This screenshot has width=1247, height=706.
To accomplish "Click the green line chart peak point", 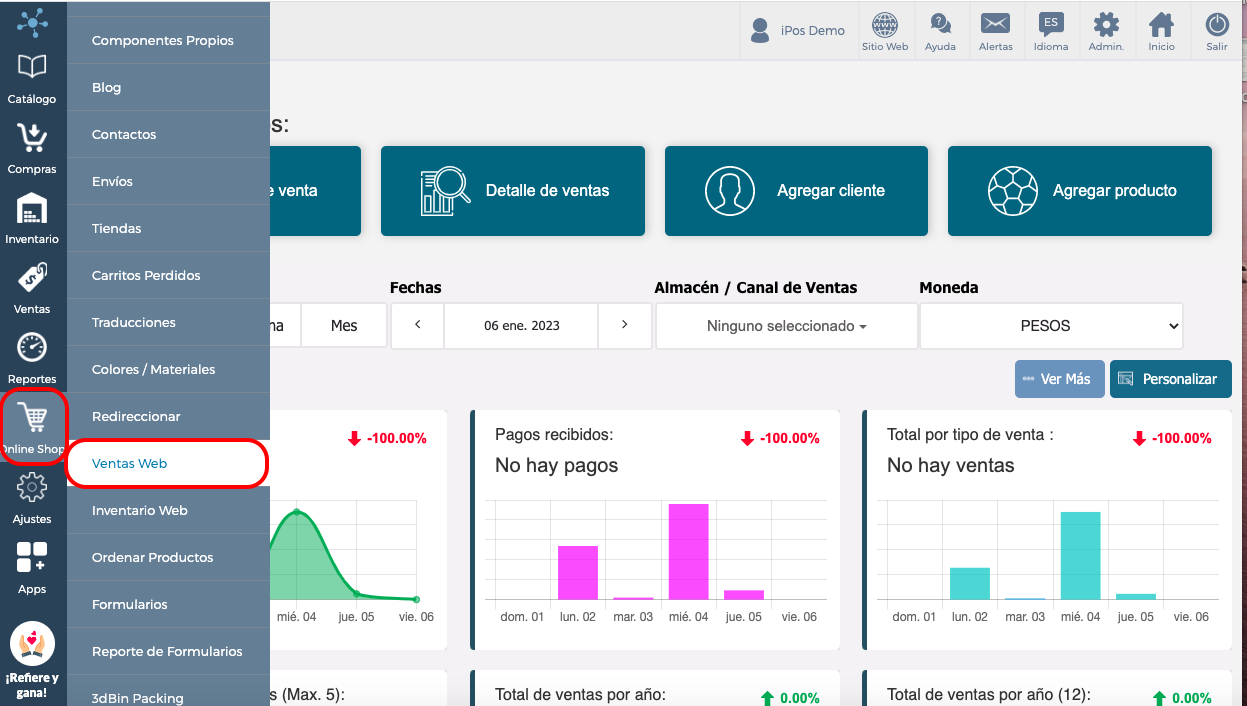I will click(296, 512).
